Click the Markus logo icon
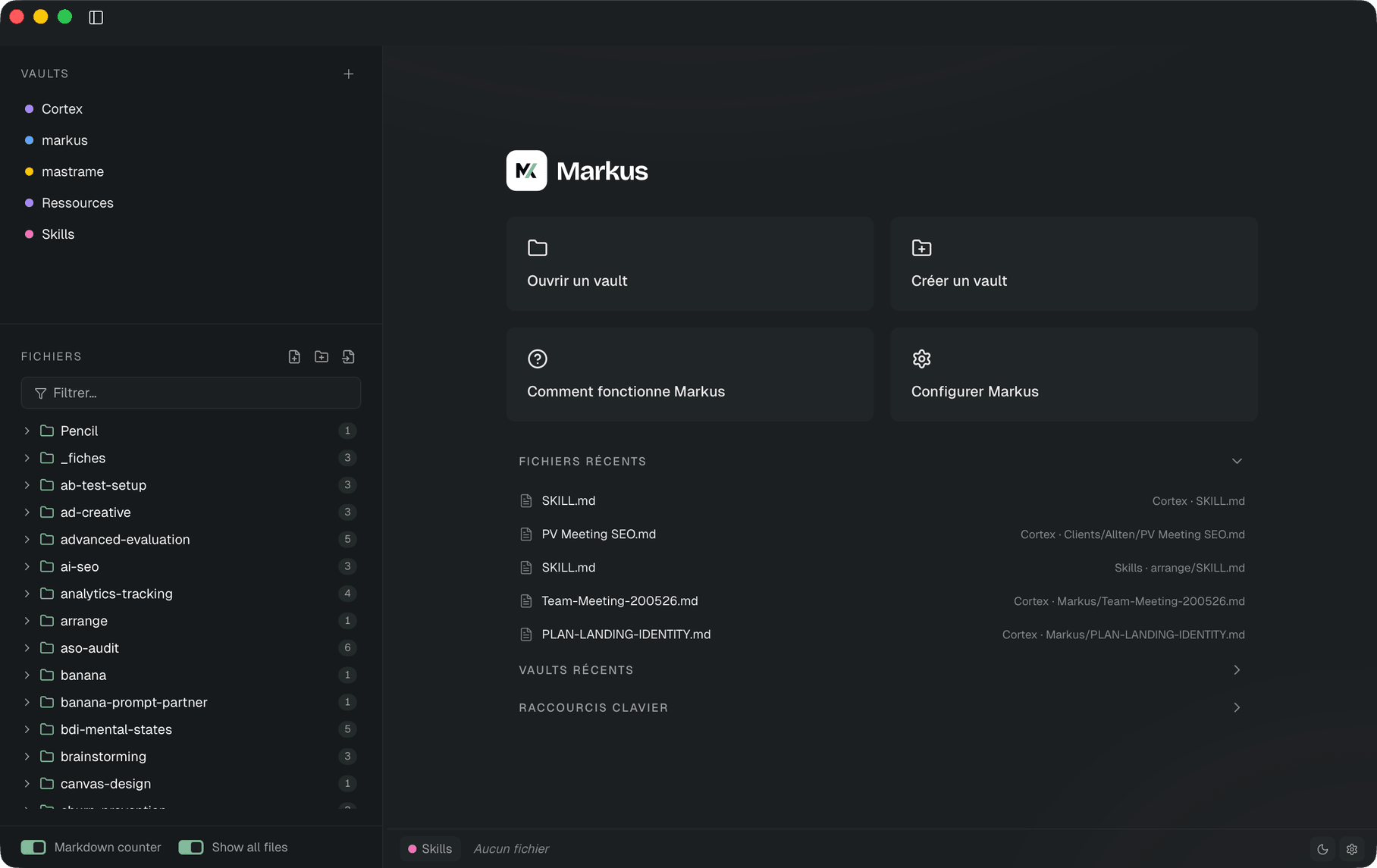This screenshot has width=1377, height=868. (526, 171)
